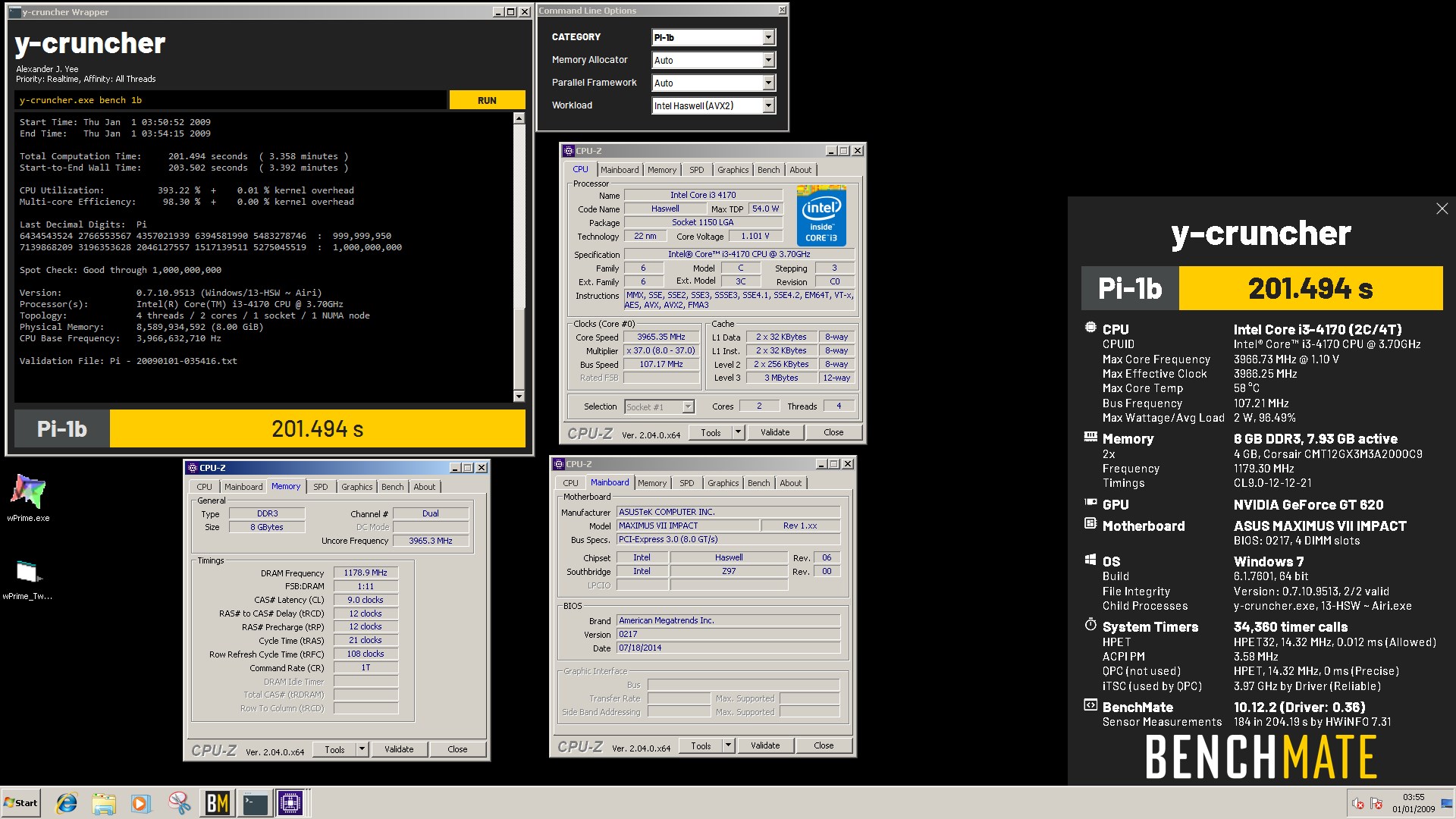Click the Pi-1b 201.494 s result bar in wrapper
The width and height of the screenshot is (1456, 819).
(270, 428)
